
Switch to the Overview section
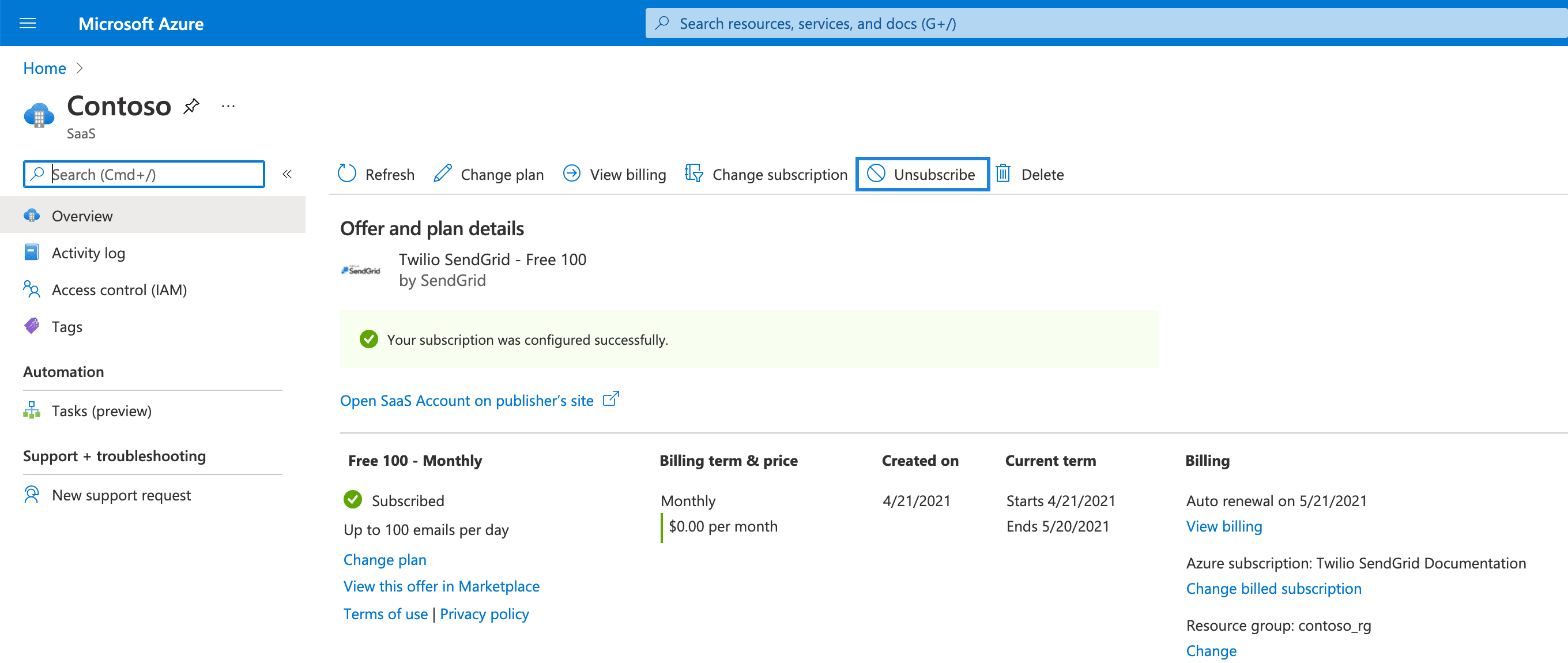(82, 216)
